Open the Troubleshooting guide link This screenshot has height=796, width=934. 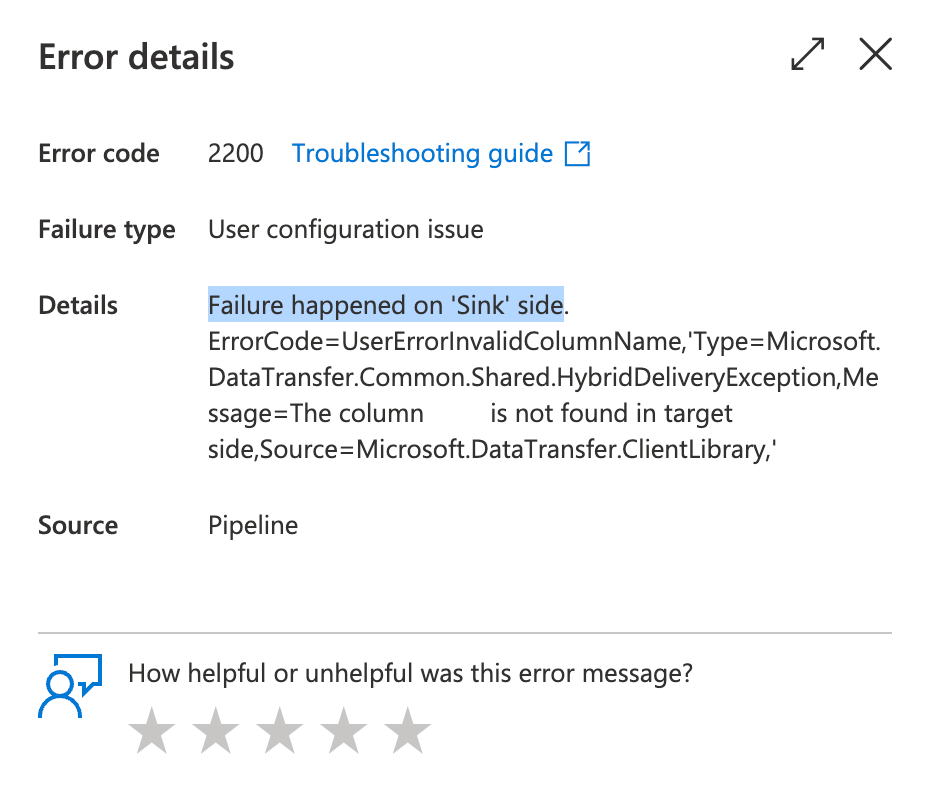pyautogui.click(x=422, y=154)
